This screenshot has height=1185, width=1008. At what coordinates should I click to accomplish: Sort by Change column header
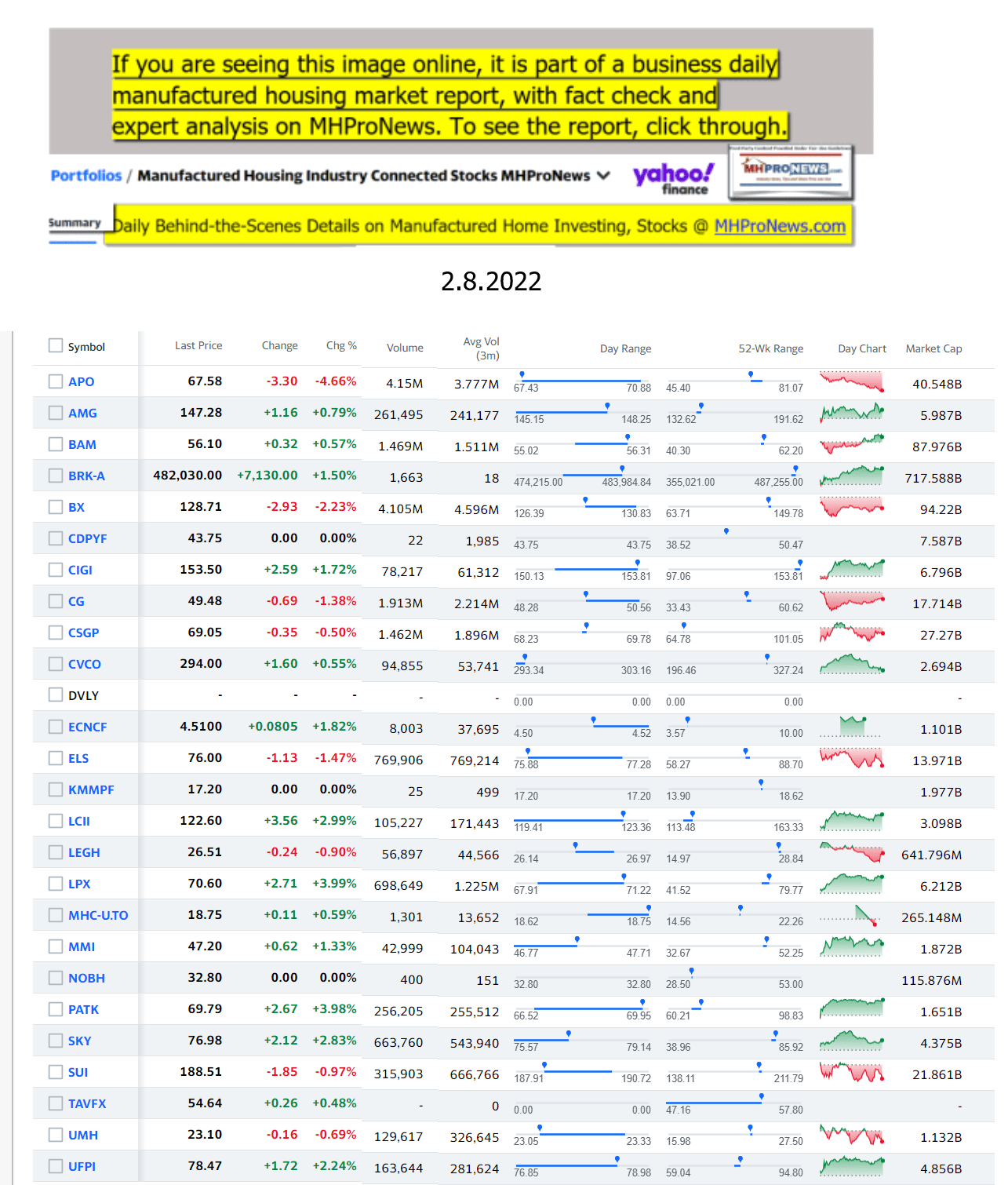click(280, 345)
